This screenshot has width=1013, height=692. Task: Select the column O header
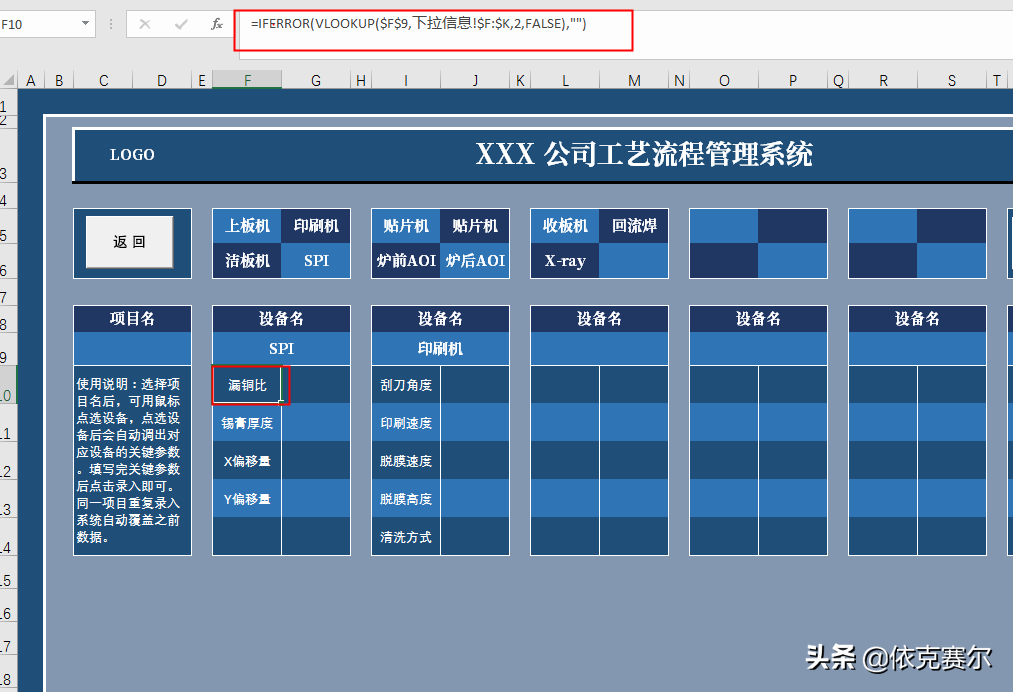[x=724, y=80]
